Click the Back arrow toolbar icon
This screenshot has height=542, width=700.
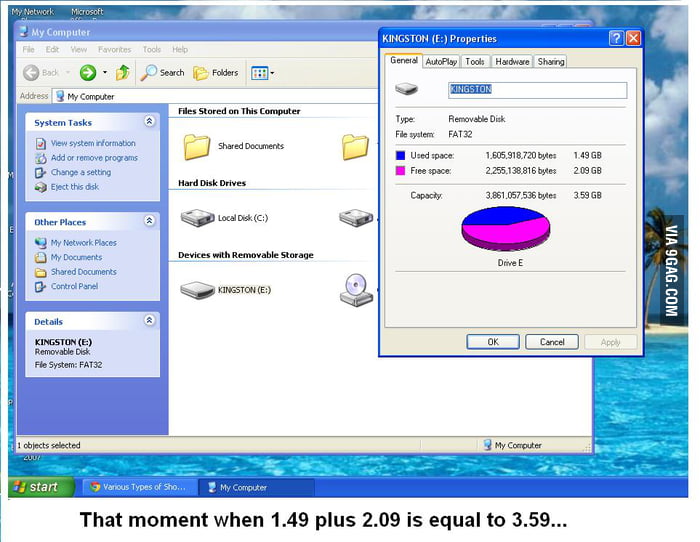[31, 73]
